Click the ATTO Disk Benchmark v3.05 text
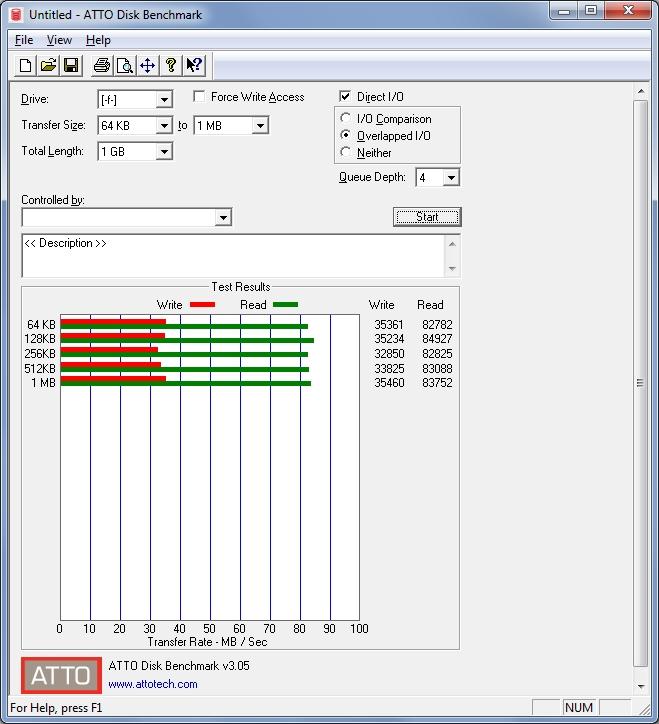The height and width of the screenshot is (724, 659). (179, 665)
